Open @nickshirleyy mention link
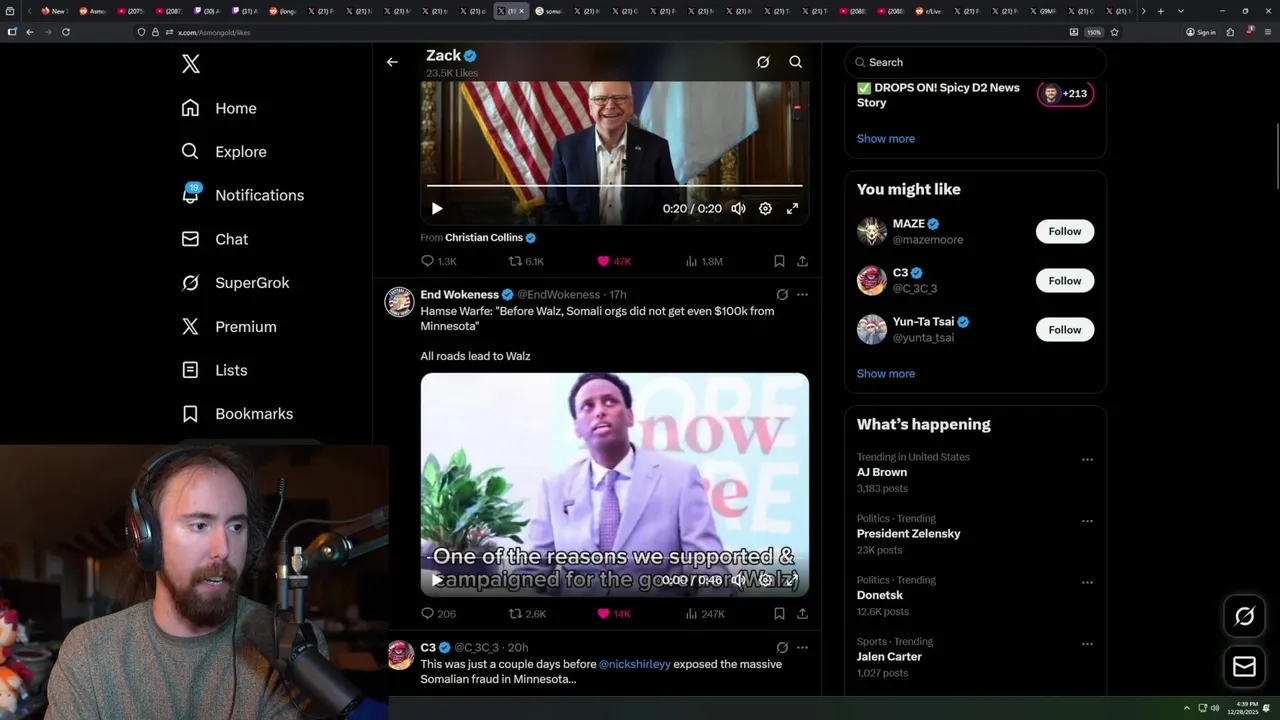This screenshot has height=720, width=1280. (635, 664)
